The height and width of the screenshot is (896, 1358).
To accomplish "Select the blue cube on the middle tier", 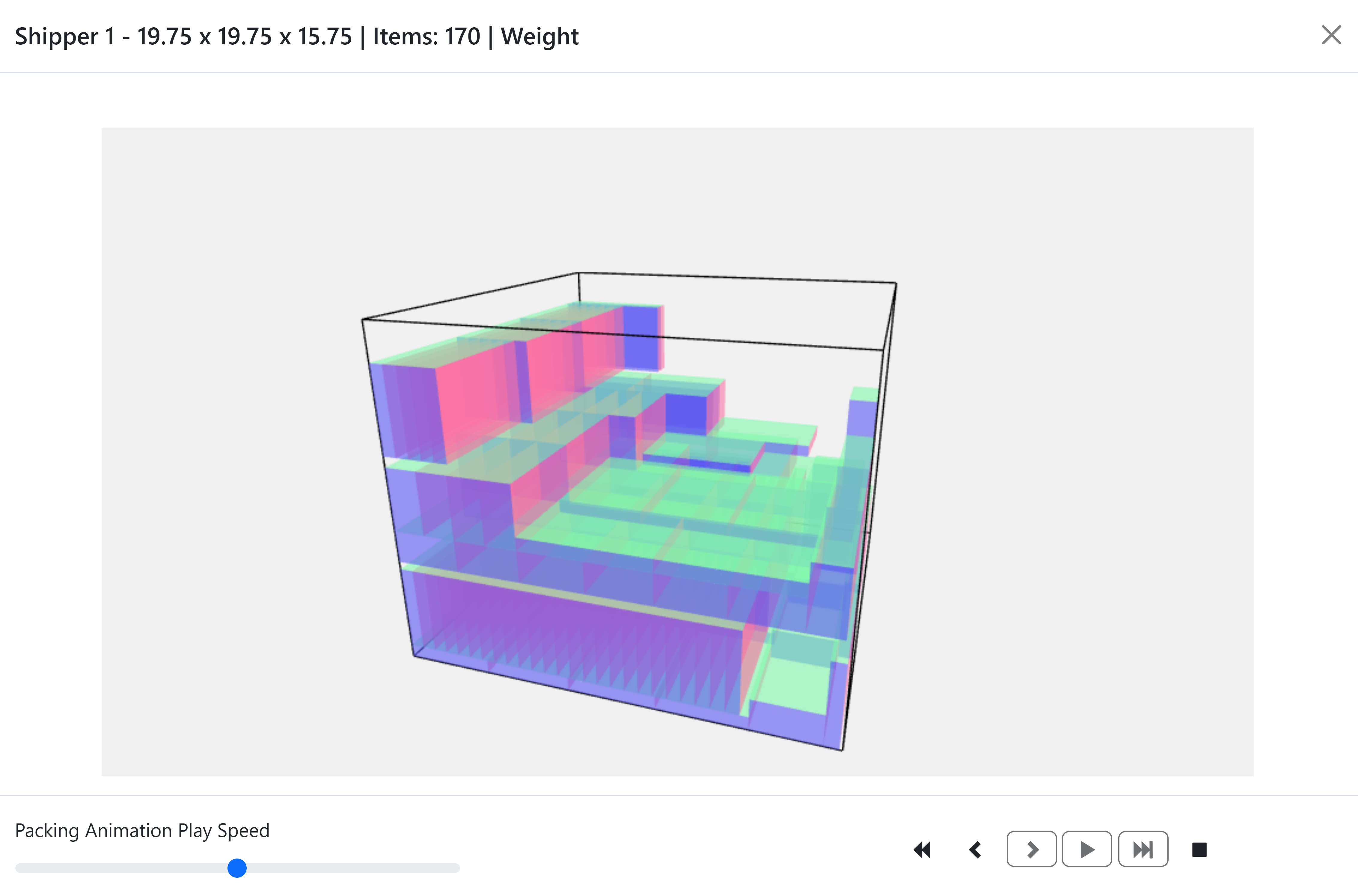I will 685,412.
